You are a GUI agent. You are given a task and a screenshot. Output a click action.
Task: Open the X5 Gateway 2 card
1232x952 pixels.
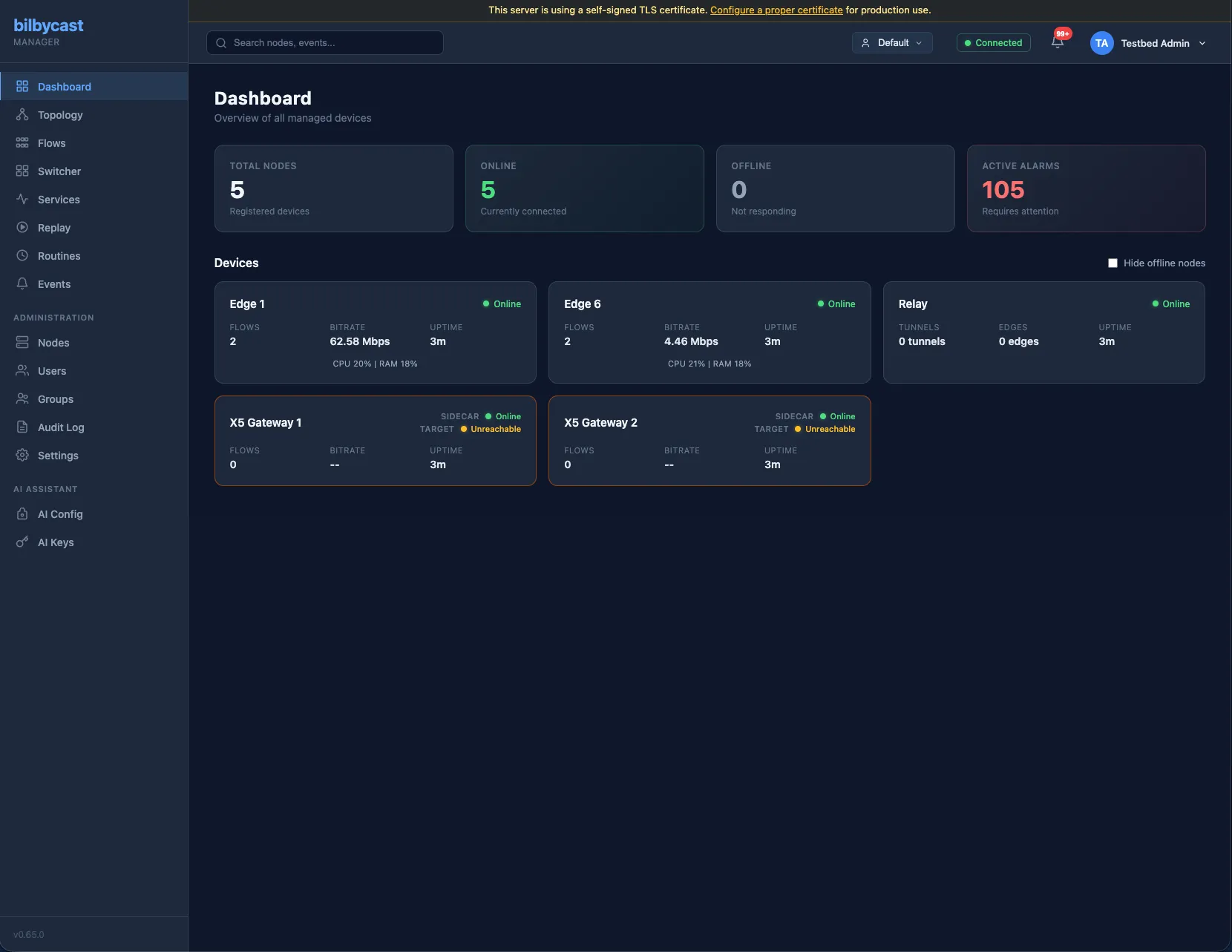tap(710, 441)
